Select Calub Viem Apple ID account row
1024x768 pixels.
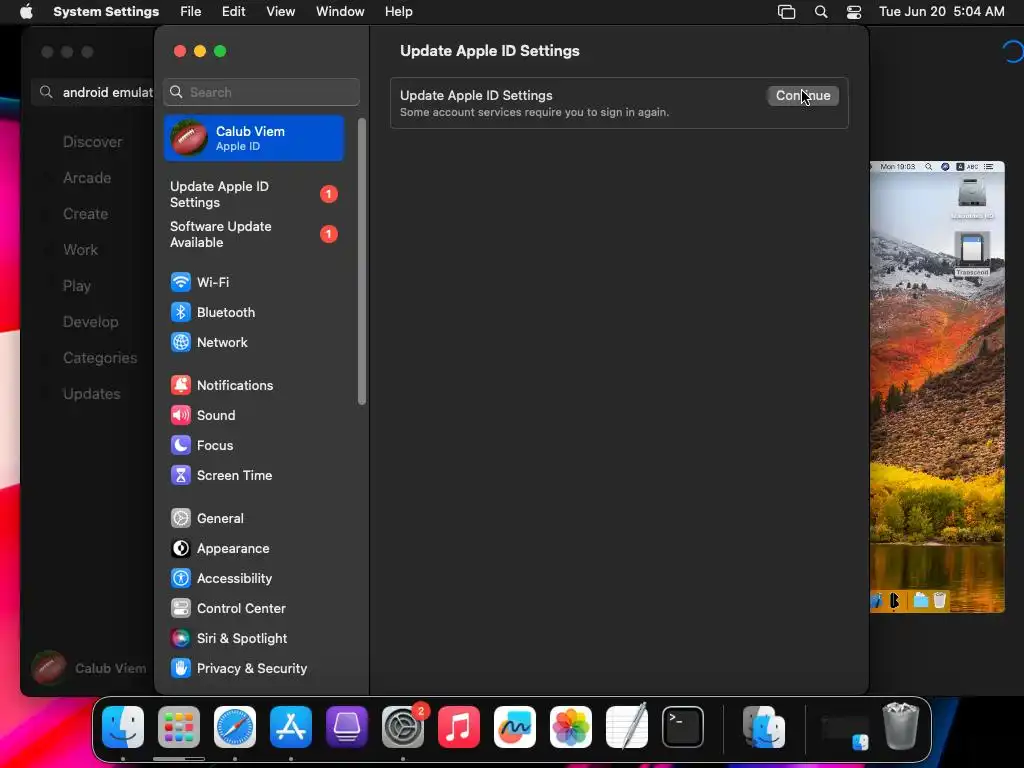pos(254,138)
